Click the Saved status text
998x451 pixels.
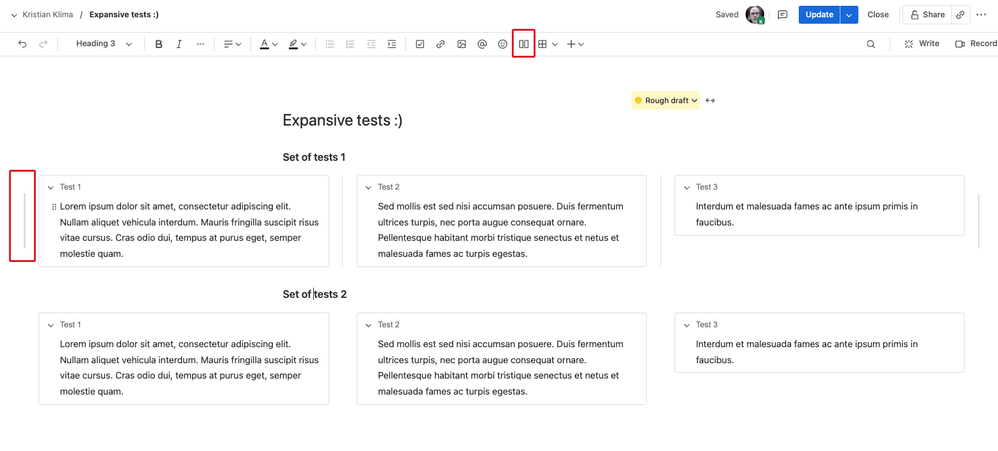727,15
